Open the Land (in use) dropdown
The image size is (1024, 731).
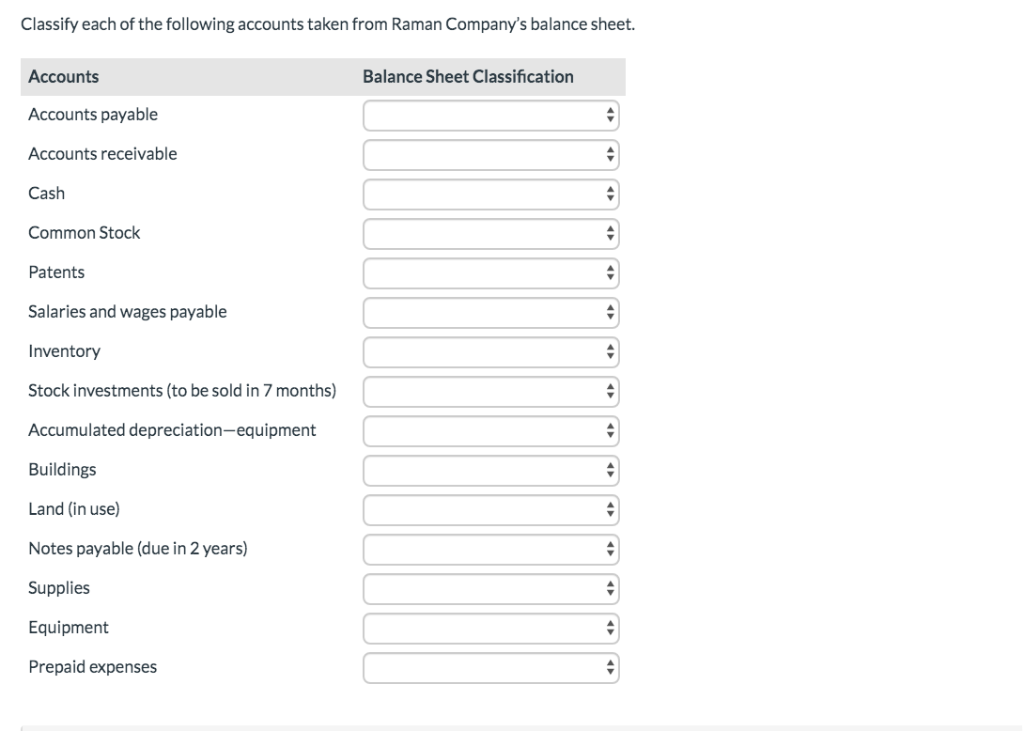click(490, 509)
